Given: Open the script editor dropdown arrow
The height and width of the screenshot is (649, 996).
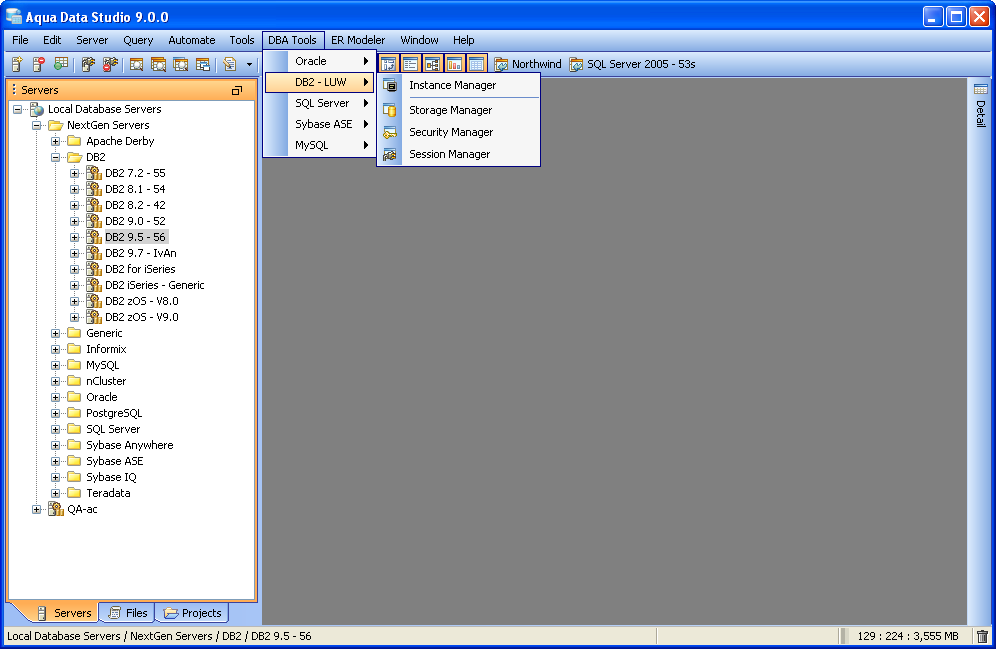Looking at the screenshot, I should pos(249,64).
